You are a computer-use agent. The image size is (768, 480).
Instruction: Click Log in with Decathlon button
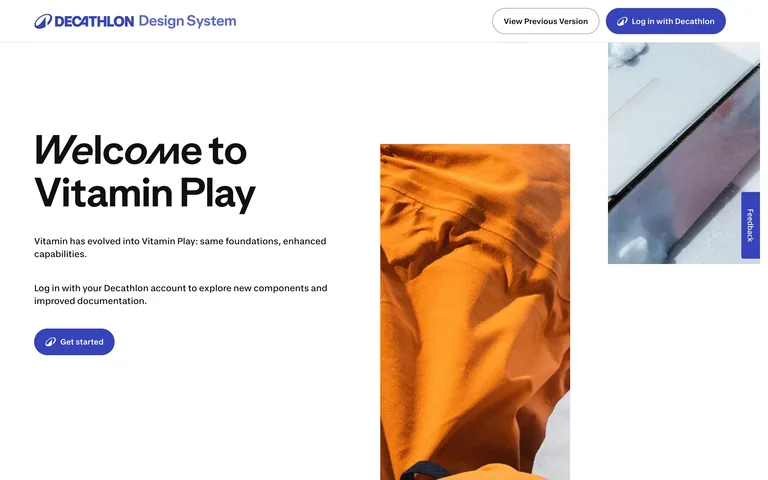666,21
